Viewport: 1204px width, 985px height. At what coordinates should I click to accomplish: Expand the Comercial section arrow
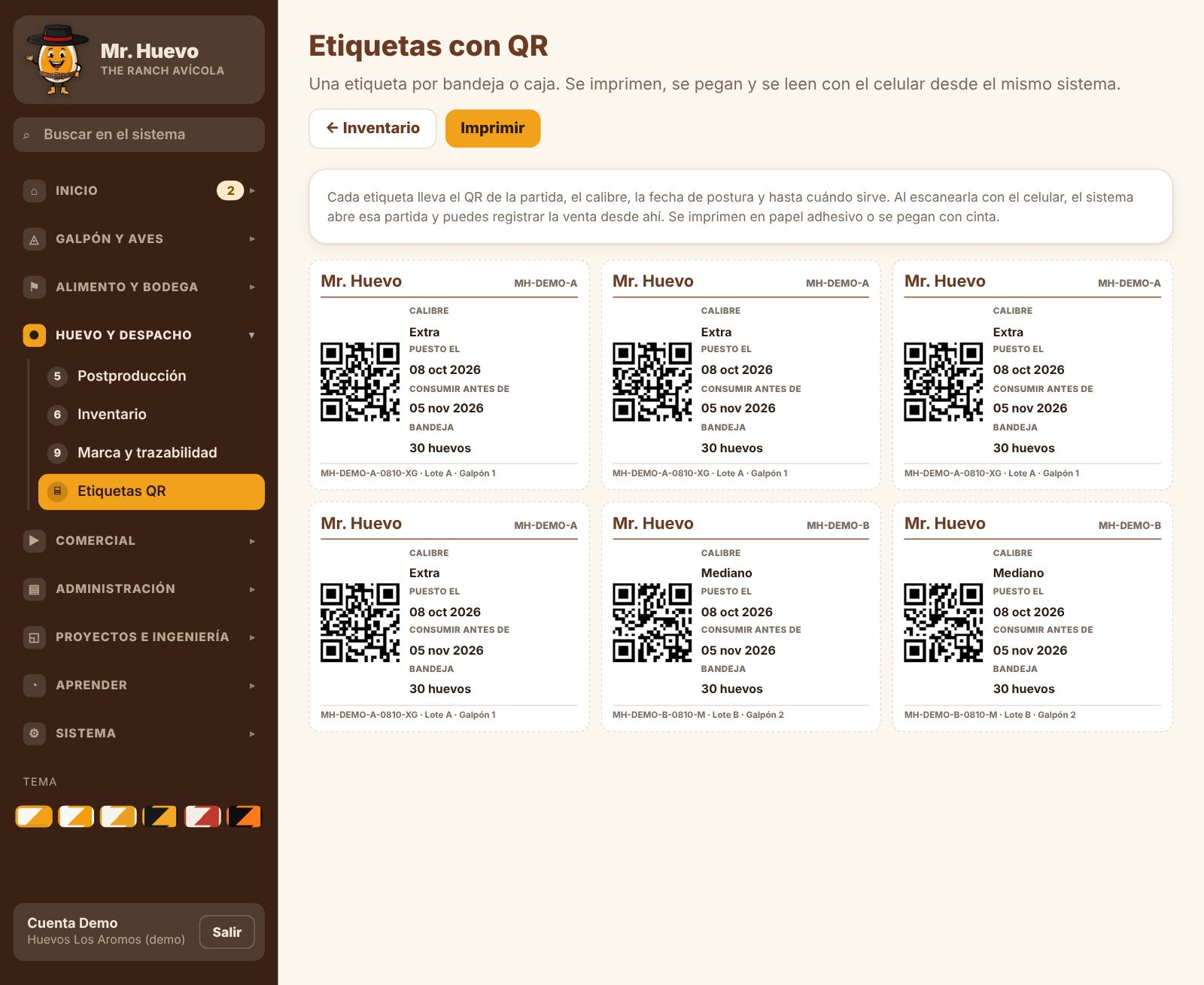pos(252,541)
